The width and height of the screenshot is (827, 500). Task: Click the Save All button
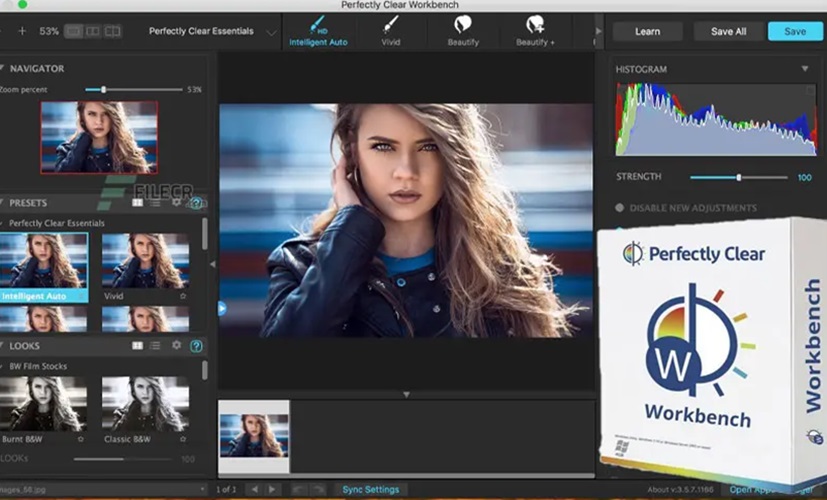coord(727,31)
